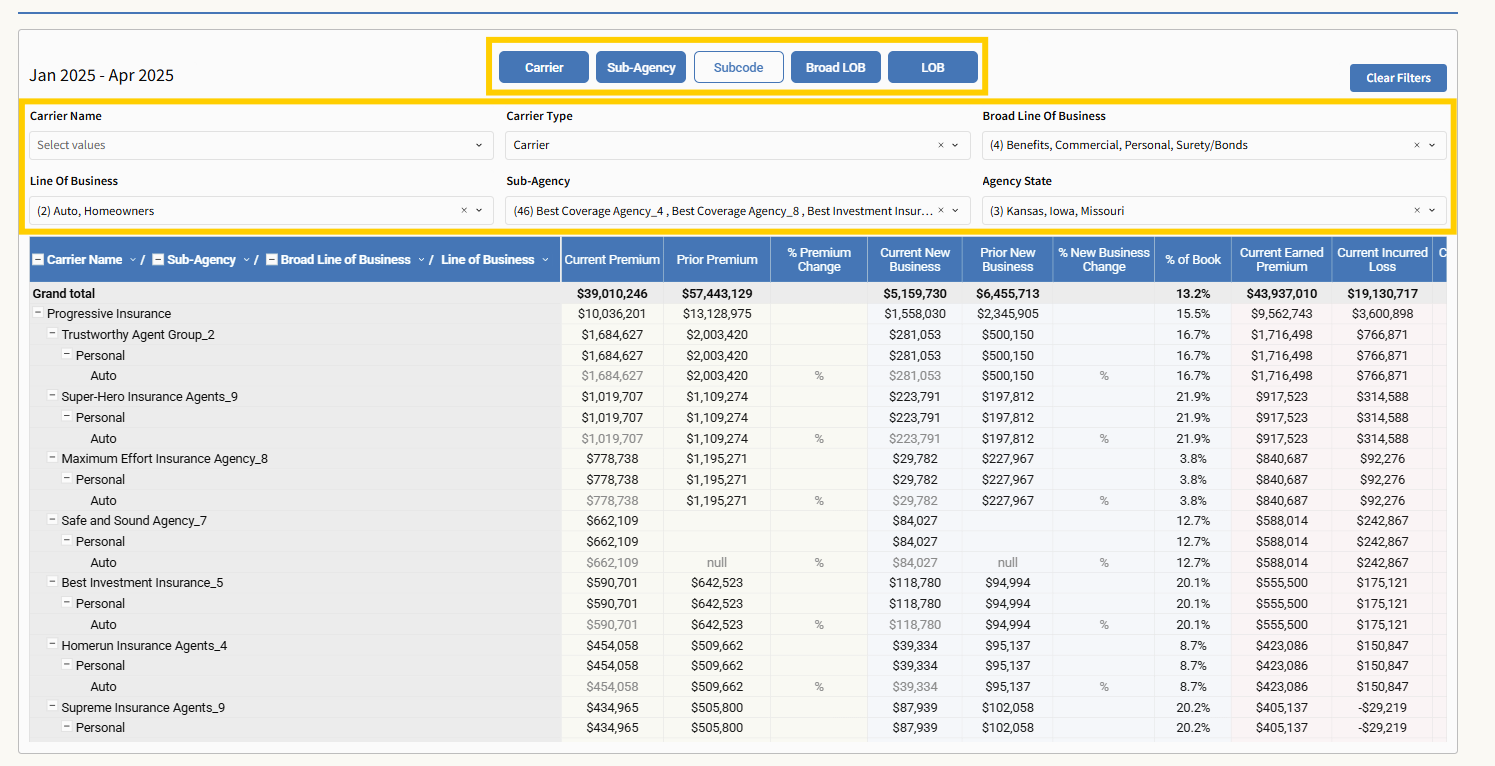1495x766 pixels.
Task: Open the Agency State dropdown arrow
Action: [1433, 211]
